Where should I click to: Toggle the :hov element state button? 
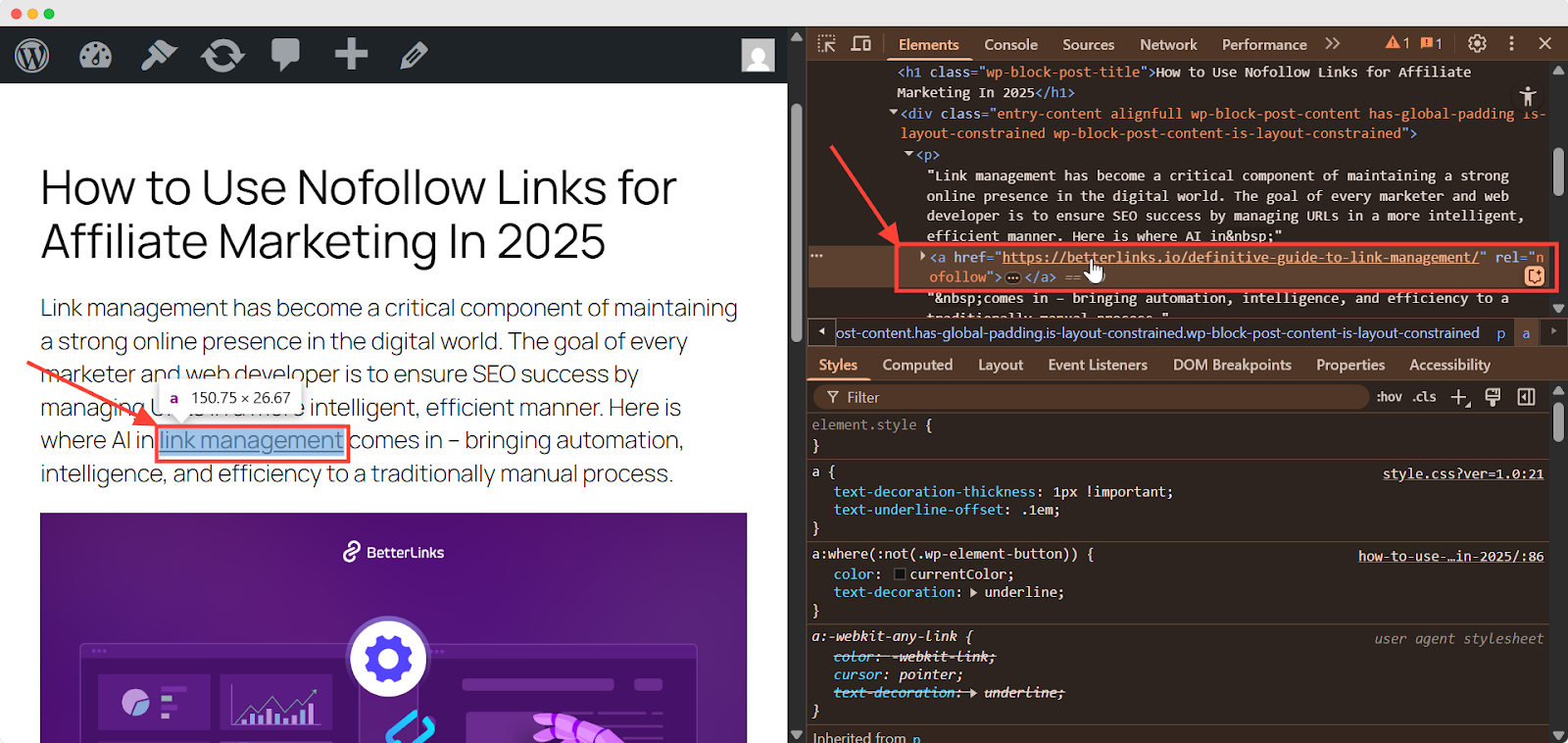pos(1389,397)
